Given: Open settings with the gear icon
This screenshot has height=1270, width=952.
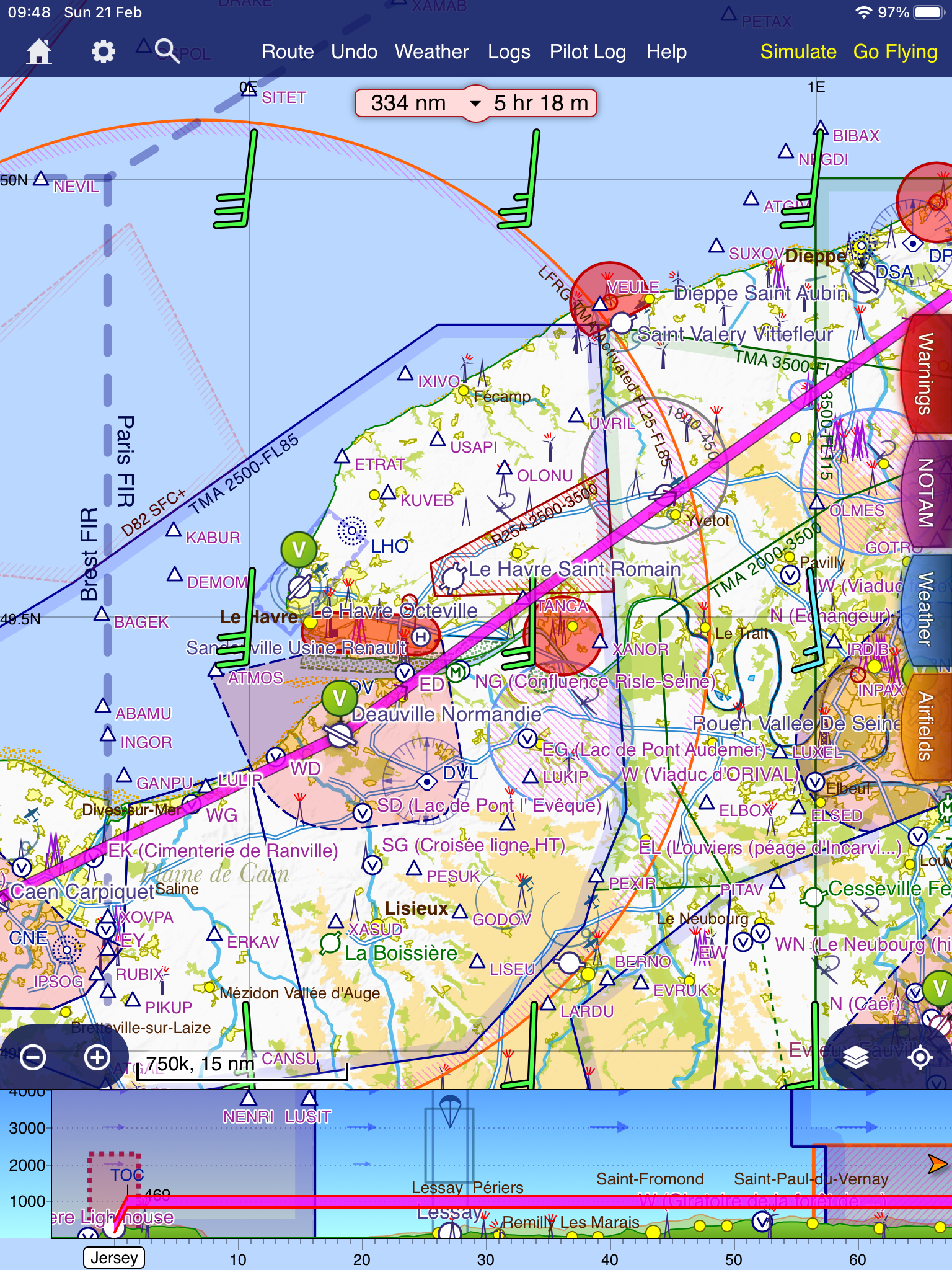Looking at the screenshot, I should (x=103, y=51).
